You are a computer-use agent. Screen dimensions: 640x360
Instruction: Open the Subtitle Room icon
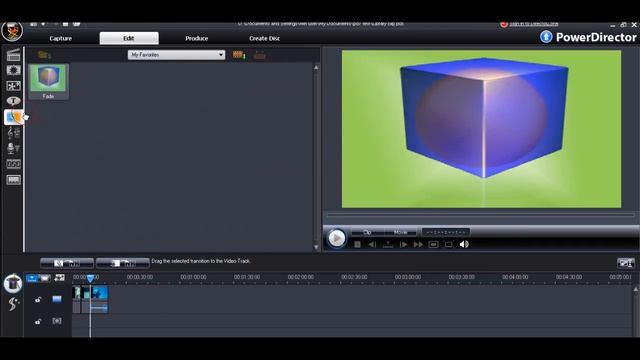click(x=13, y=180)
